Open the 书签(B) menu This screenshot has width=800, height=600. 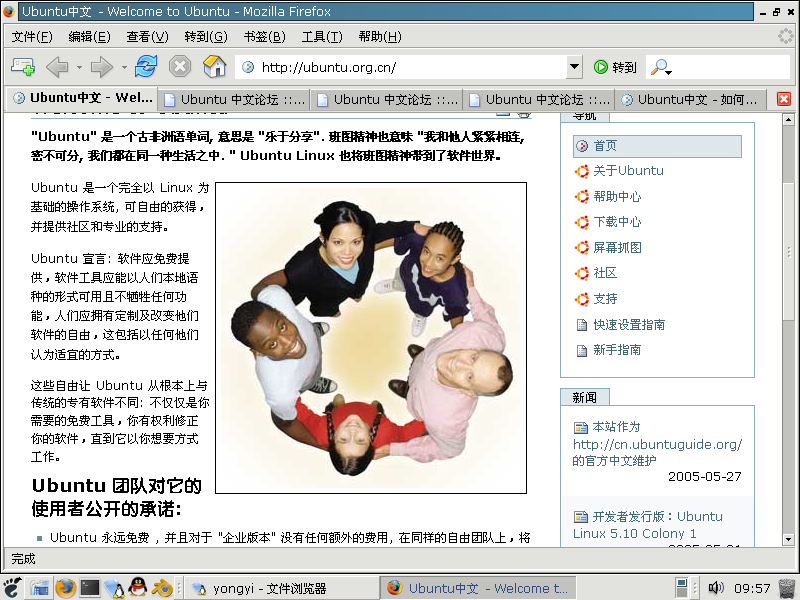point(264,37)
